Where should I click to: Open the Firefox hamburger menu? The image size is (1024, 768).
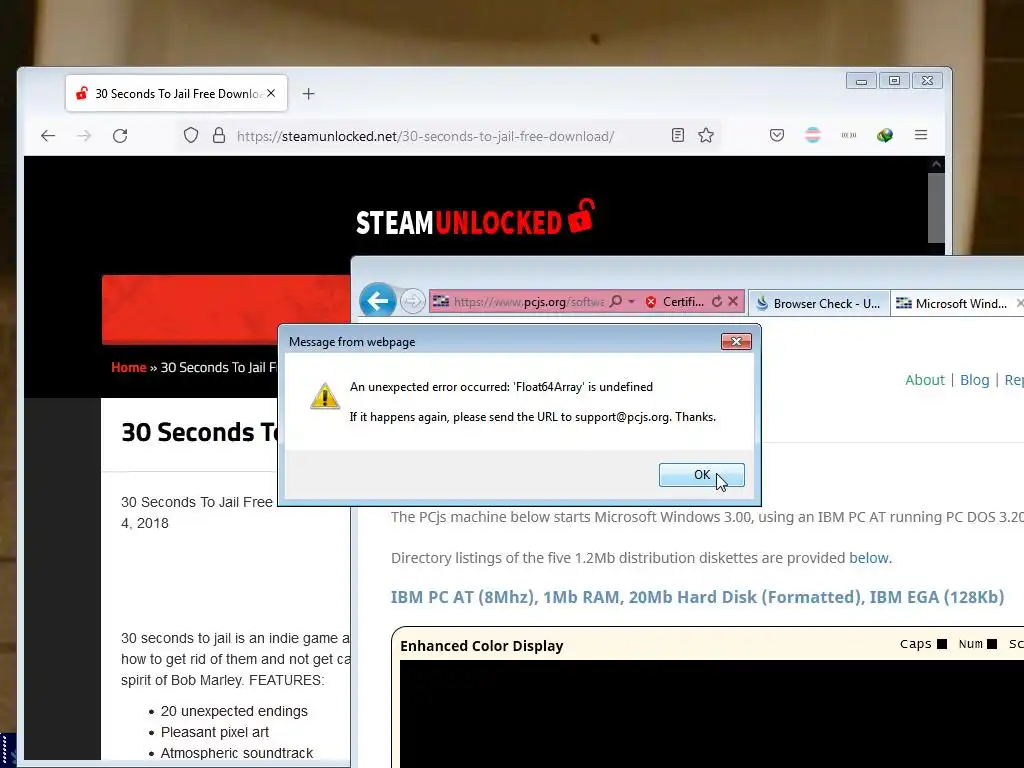921,135
